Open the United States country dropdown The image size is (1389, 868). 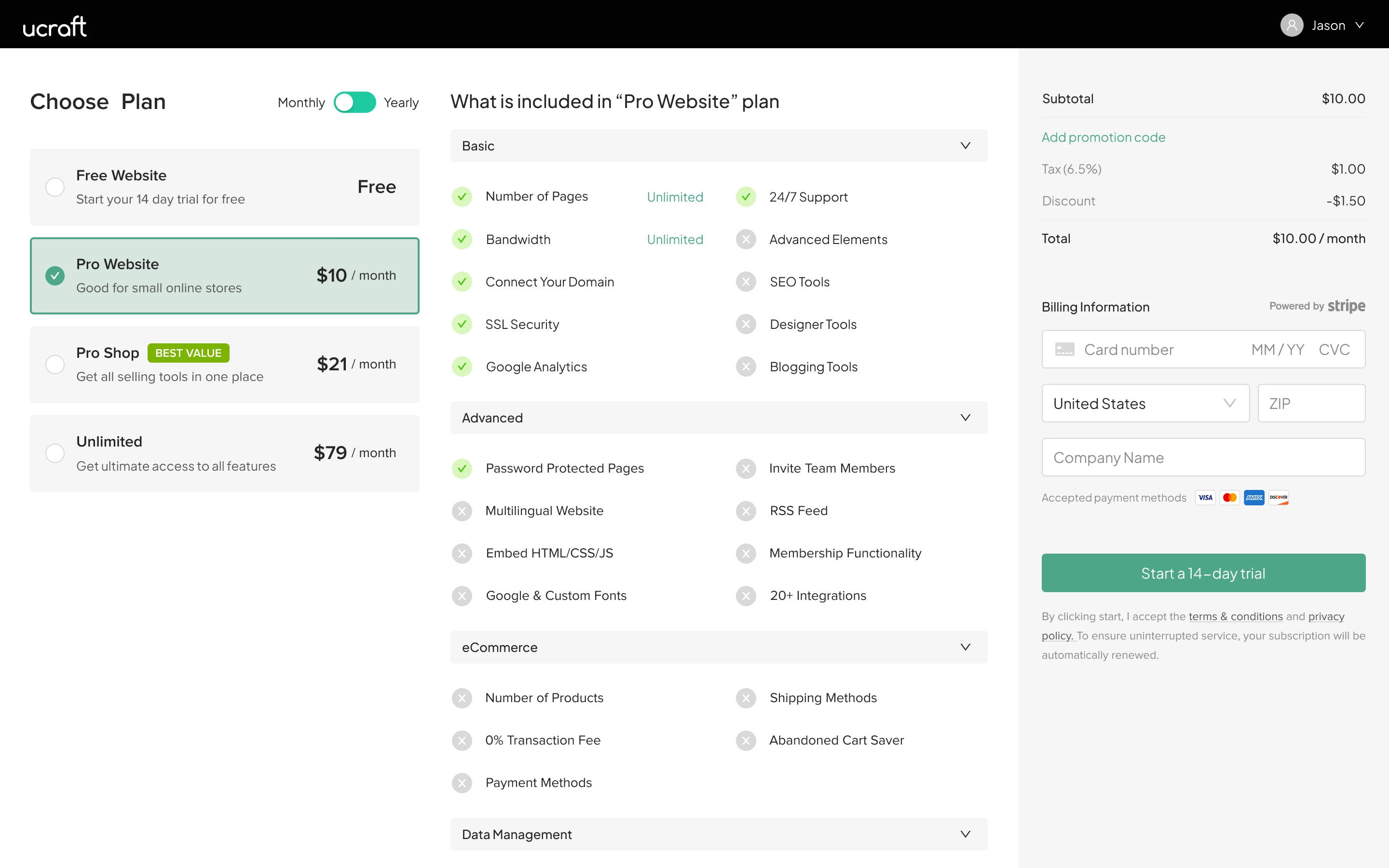[1145, 404]
